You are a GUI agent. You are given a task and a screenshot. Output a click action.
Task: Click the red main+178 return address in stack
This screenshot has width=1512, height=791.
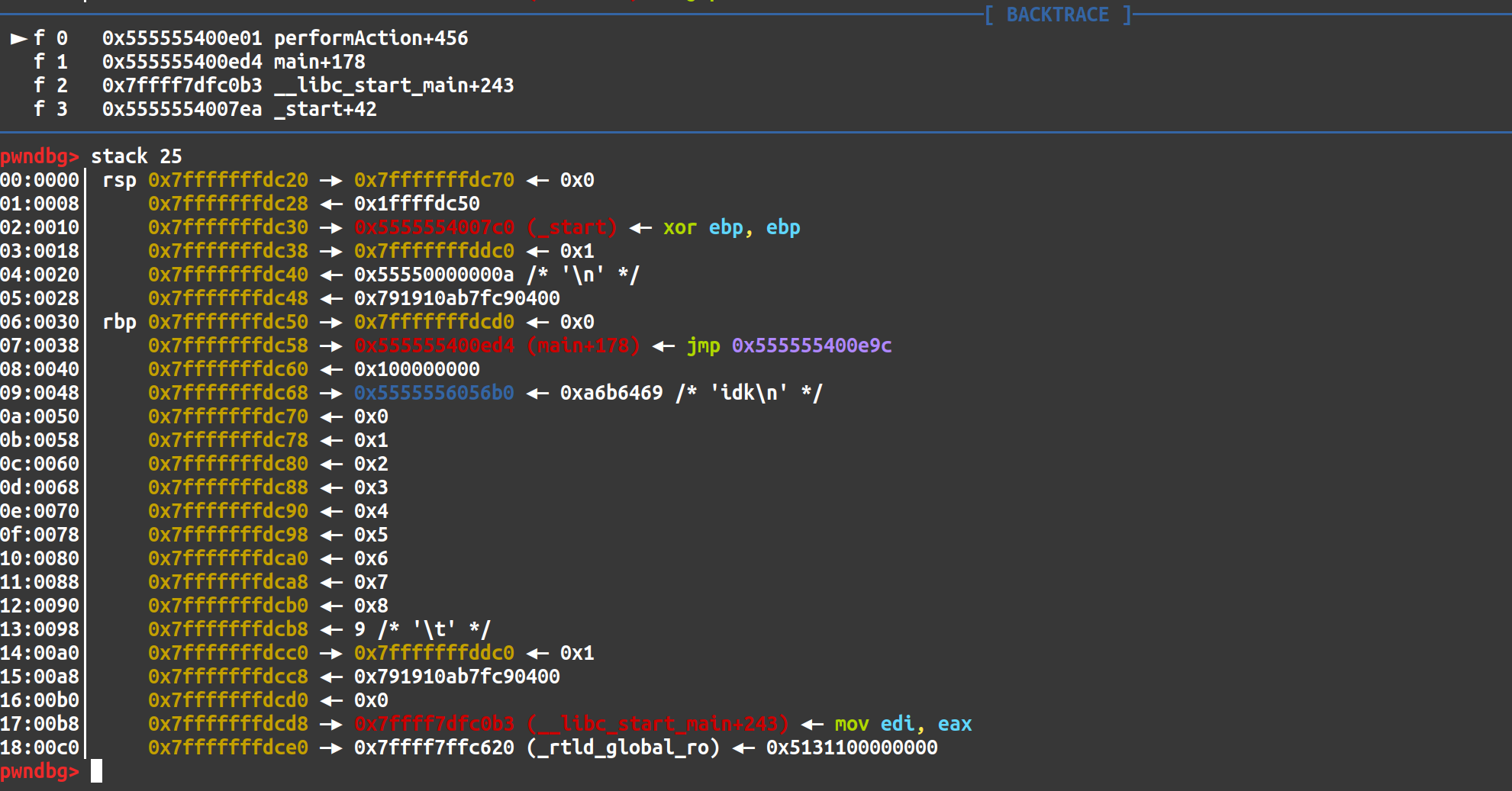pyautogui.click(x=434, y=346)
